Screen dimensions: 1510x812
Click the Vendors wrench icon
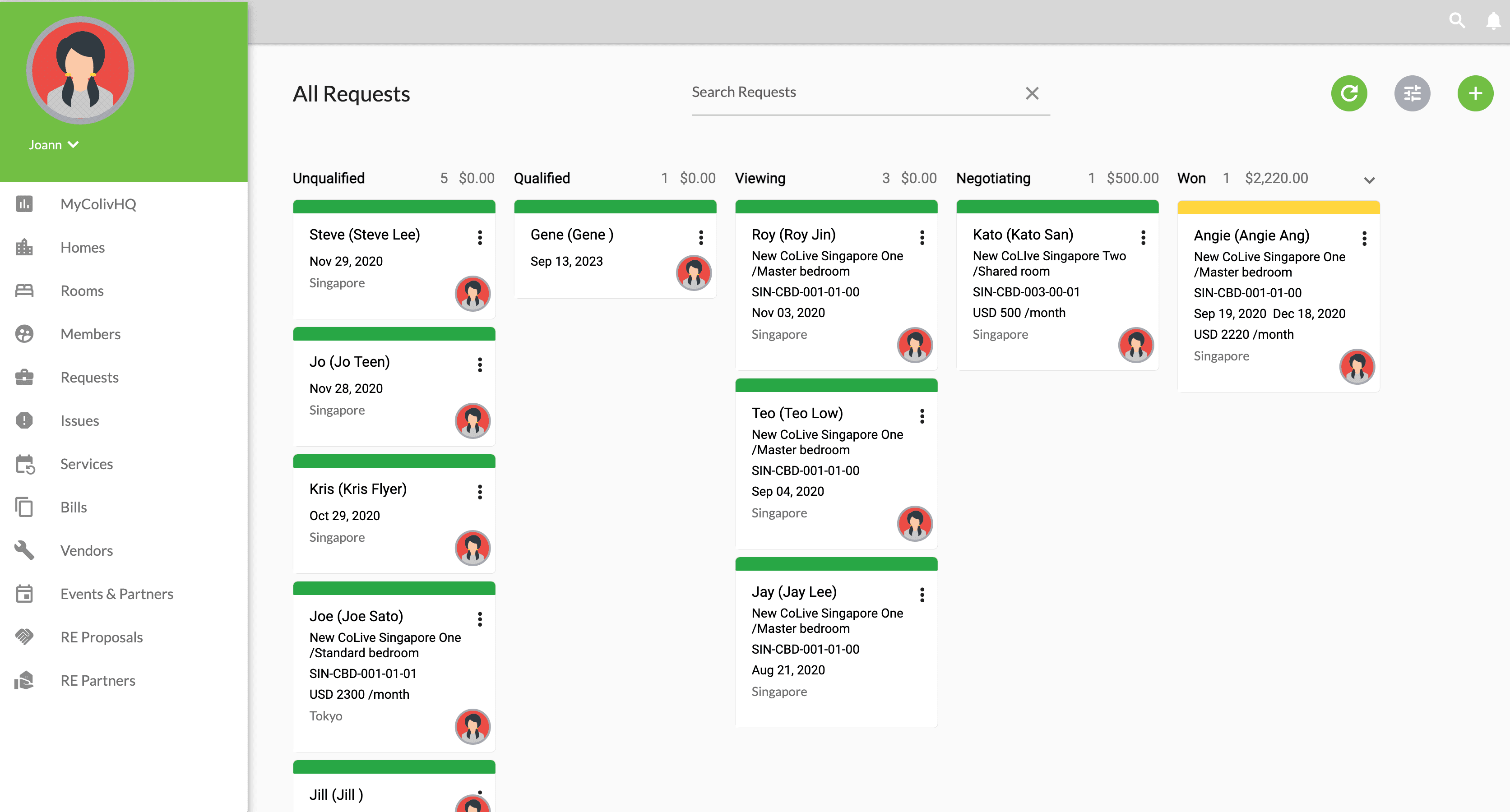tap(24, 550)
